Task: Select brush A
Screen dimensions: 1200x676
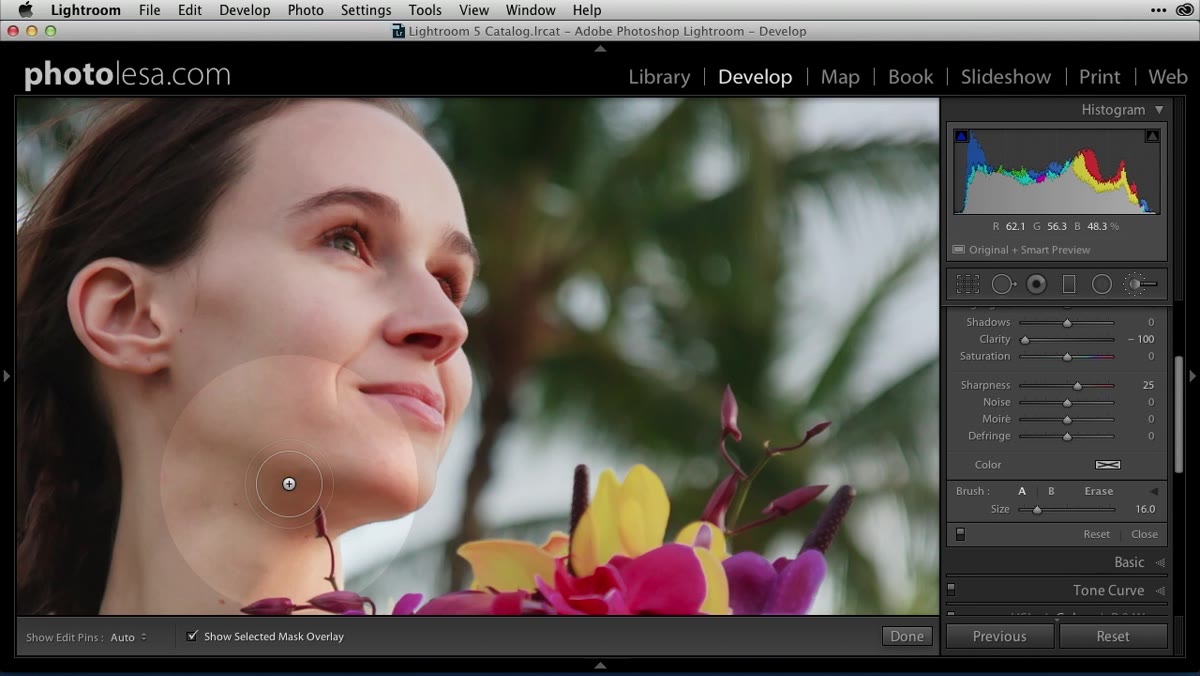Action: 1022,491
